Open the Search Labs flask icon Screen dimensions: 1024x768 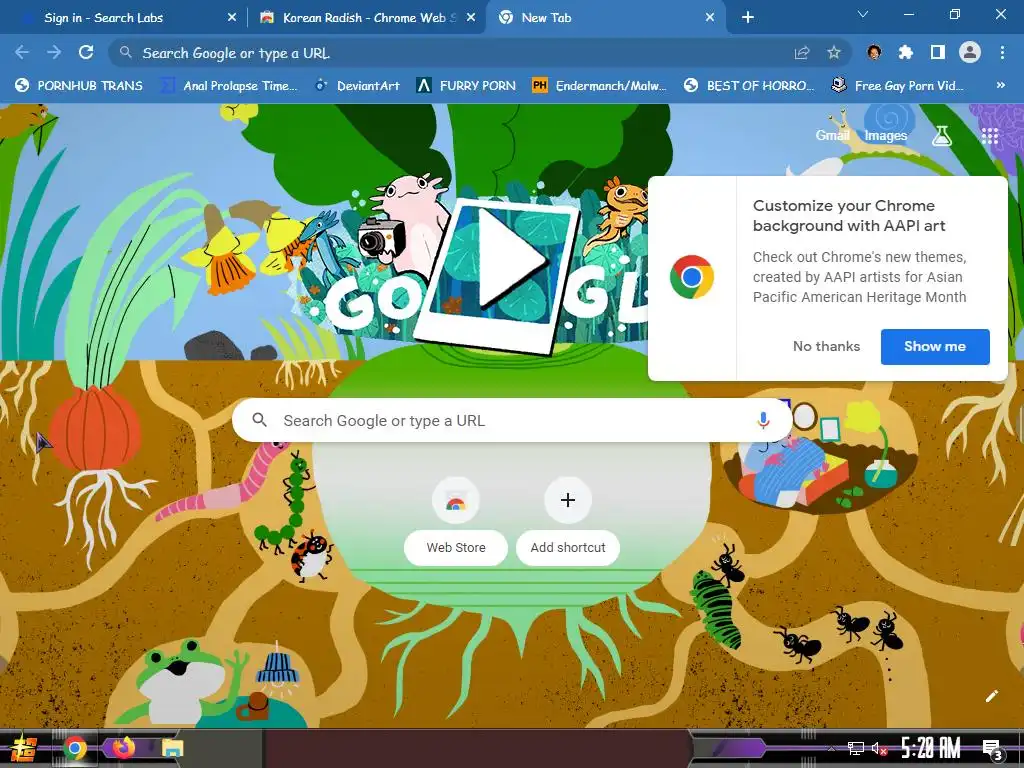tap(942, 136)
